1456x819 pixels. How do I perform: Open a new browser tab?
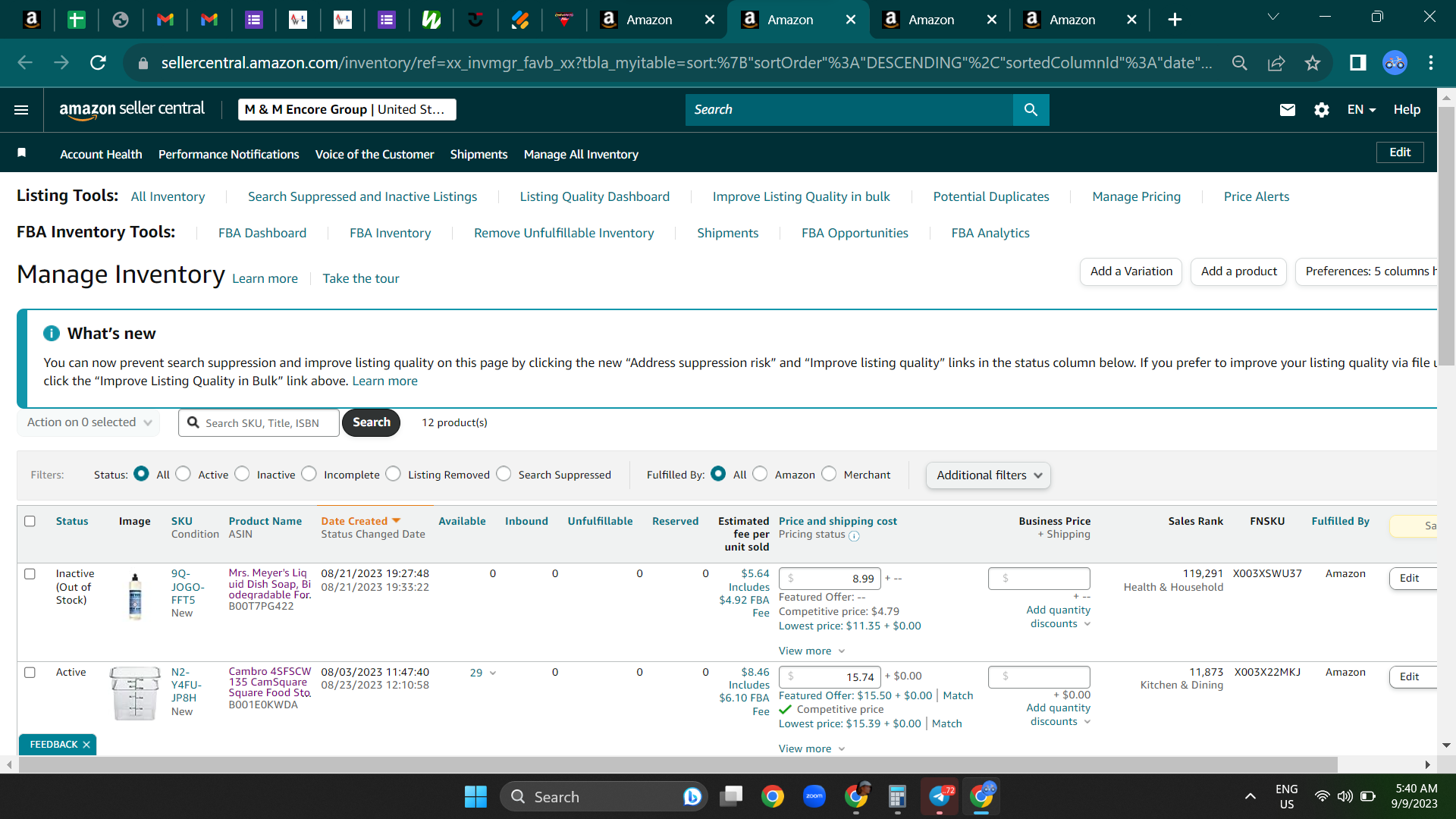coord(1175,20)
